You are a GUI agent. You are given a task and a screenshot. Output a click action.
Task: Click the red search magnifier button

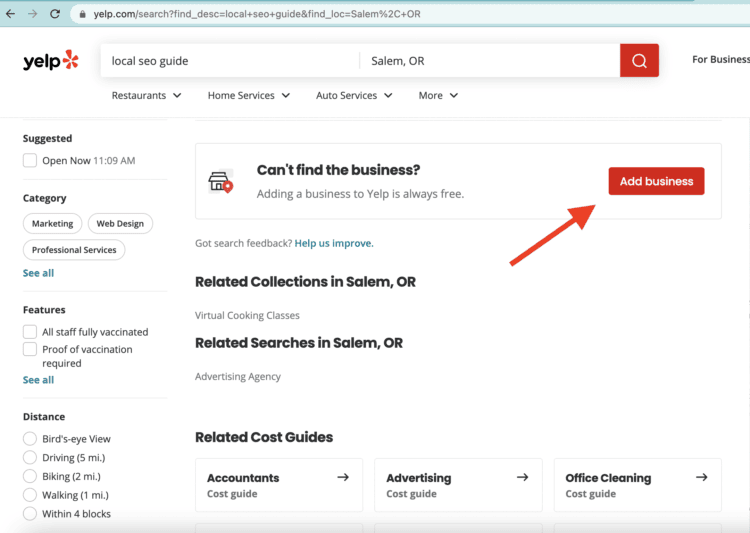click(x=639, y=60)
